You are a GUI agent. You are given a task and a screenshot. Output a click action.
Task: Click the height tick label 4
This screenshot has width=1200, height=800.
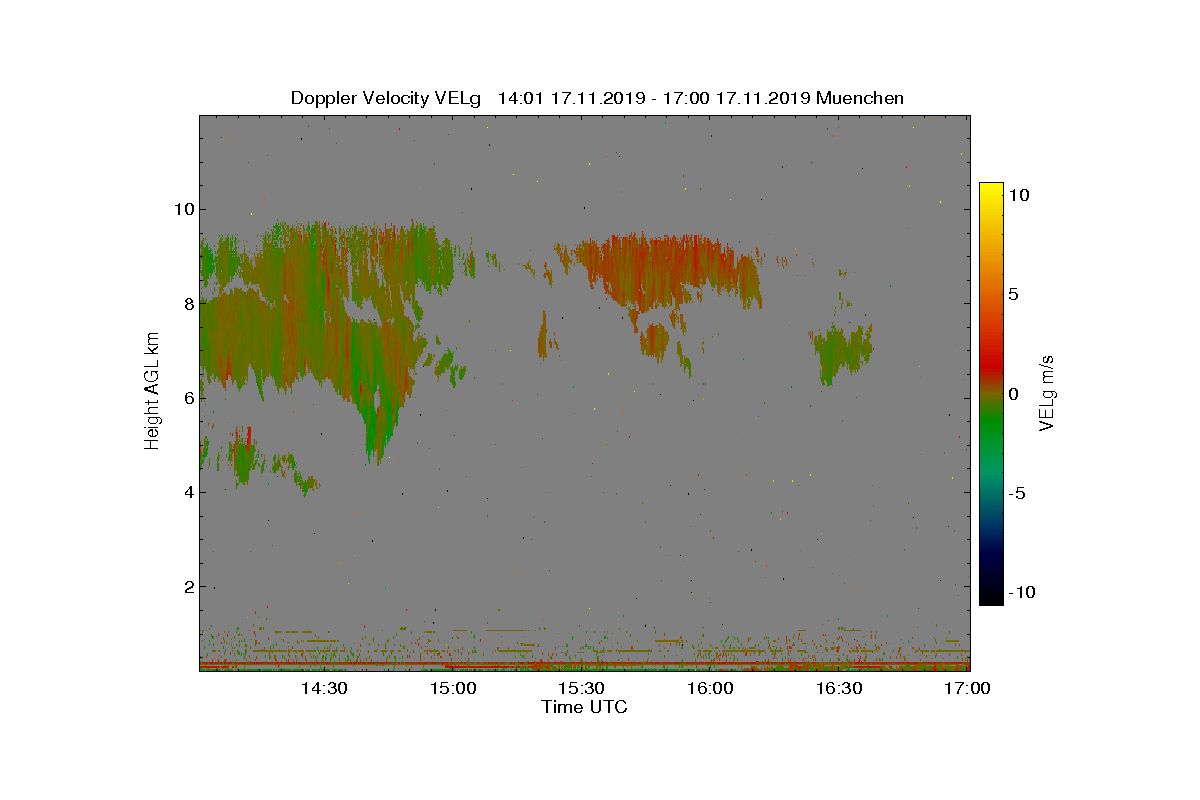[188, 492]
